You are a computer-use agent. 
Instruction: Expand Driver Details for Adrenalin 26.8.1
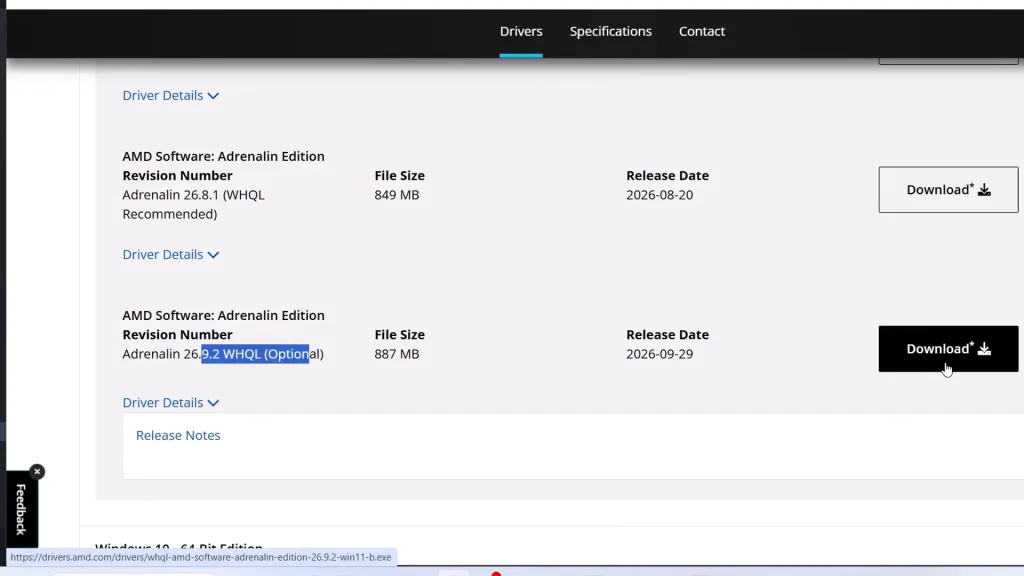(170, 255)
